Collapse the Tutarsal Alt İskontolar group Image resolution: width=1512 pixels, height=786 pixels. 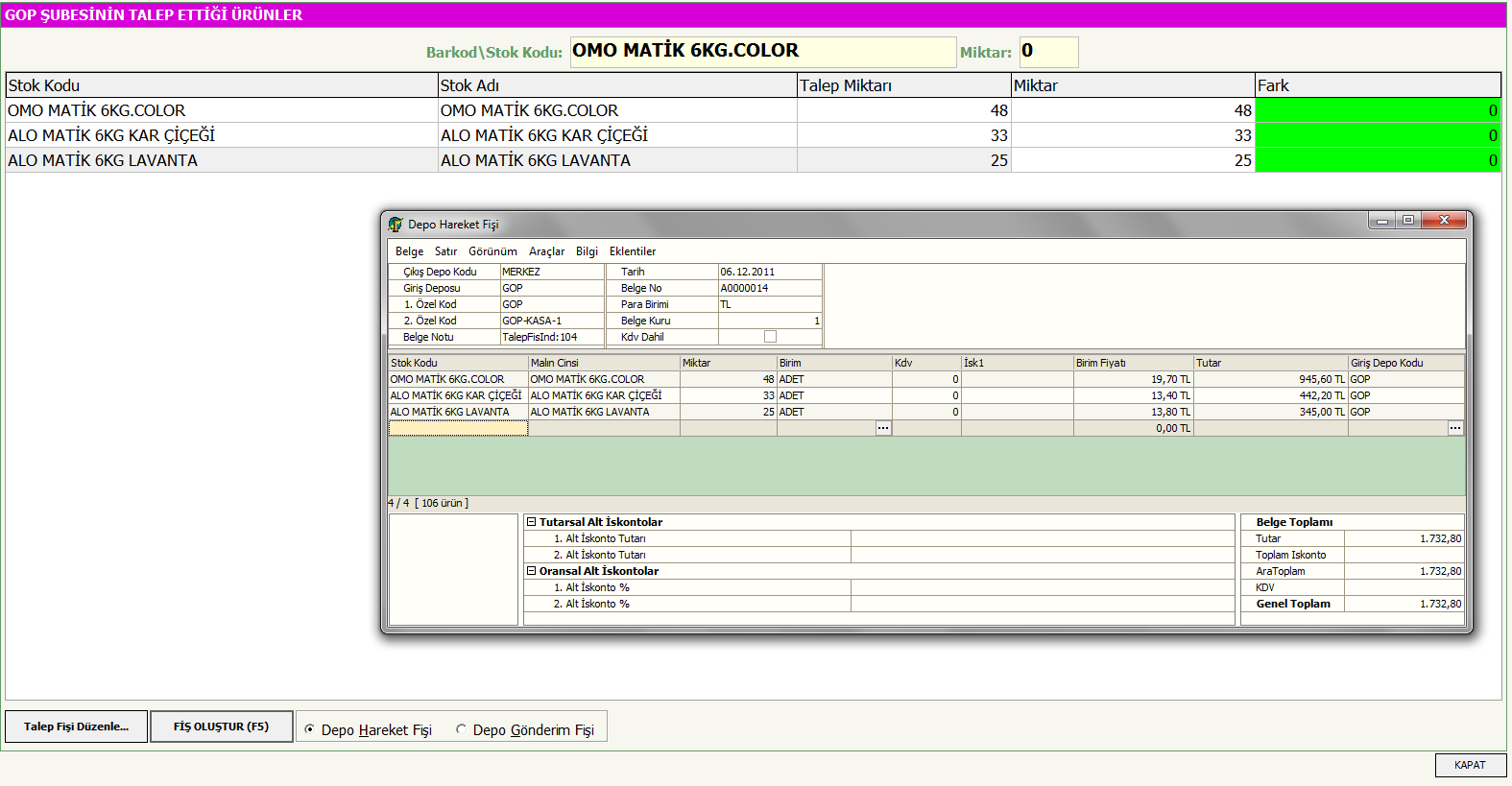point(531,522)
